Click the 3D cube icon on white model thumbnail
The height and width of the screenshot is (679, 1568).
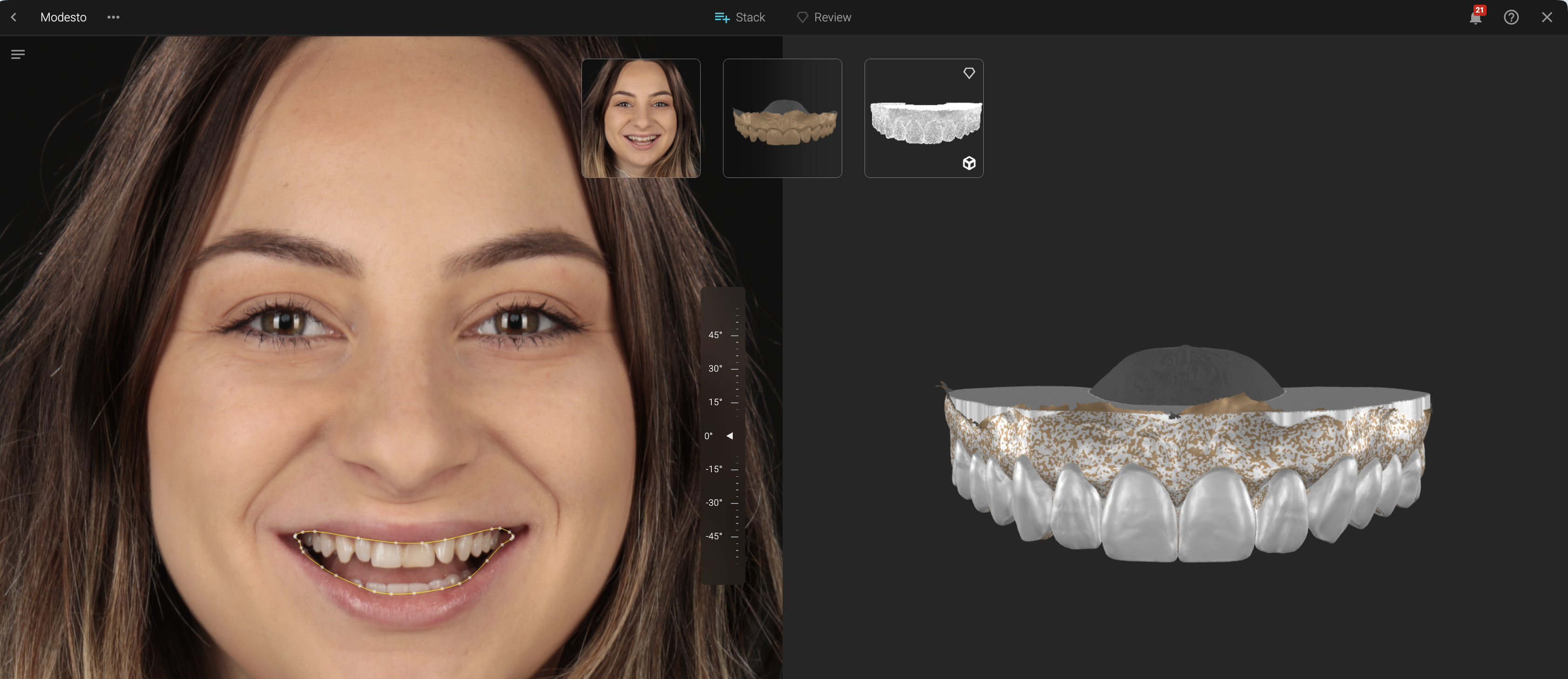click(969, 163)
